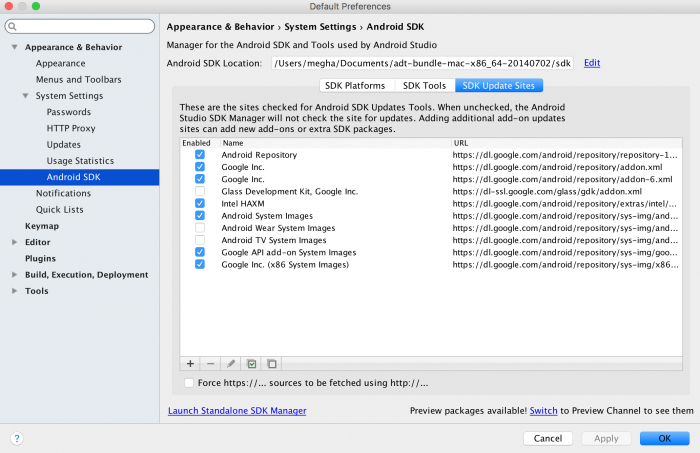Click the OK button
The image size is (700, 453).
pos(664,438)
